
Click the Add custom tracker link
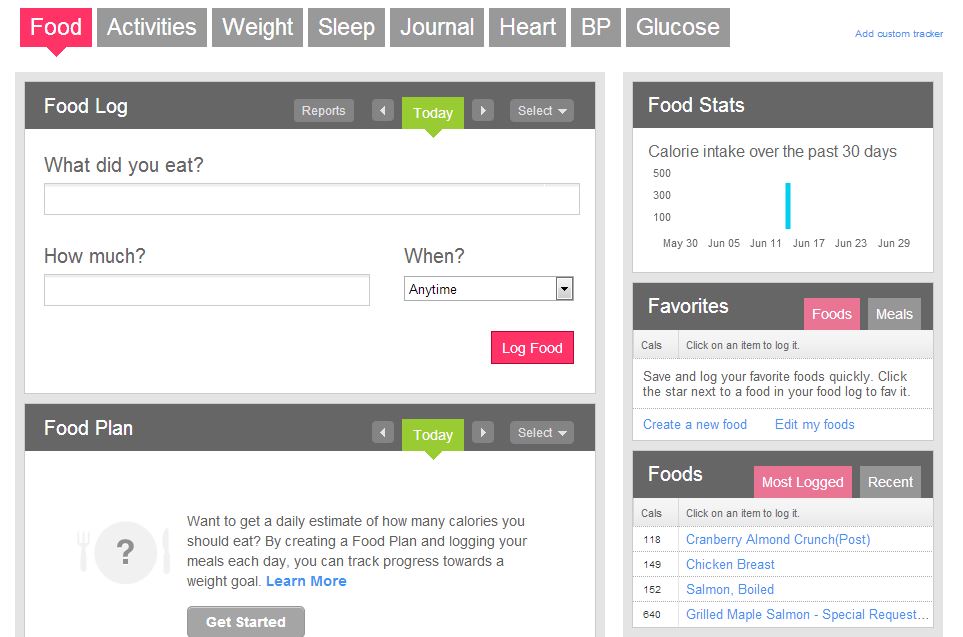click(899, 34)
